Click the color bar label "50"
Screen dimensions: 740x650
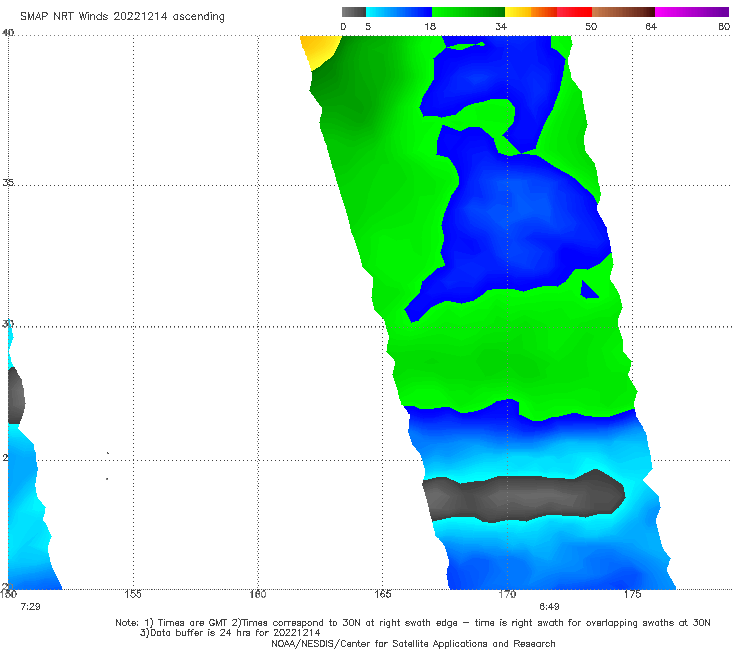tap(591, 26)
